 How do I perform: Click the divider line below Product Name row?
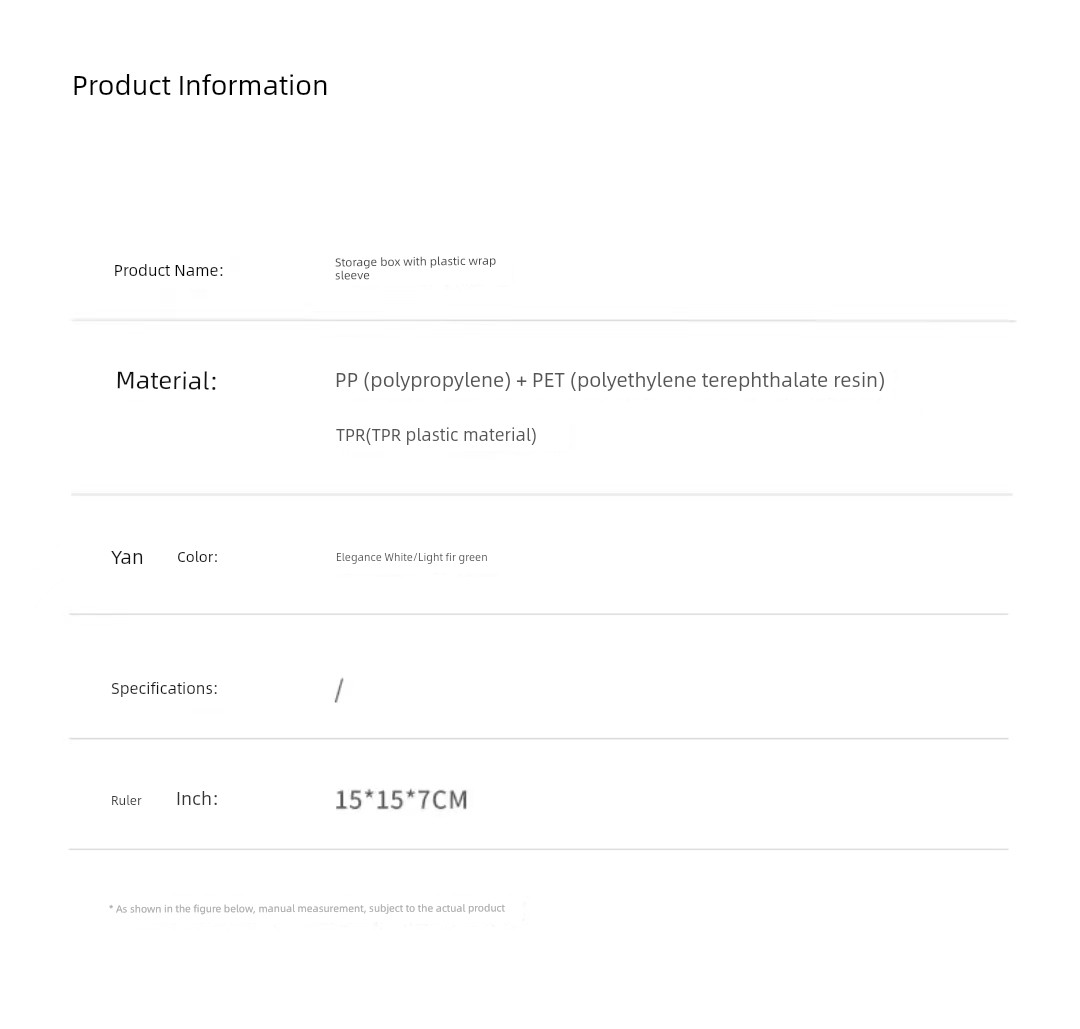click(x=543, y=321)
